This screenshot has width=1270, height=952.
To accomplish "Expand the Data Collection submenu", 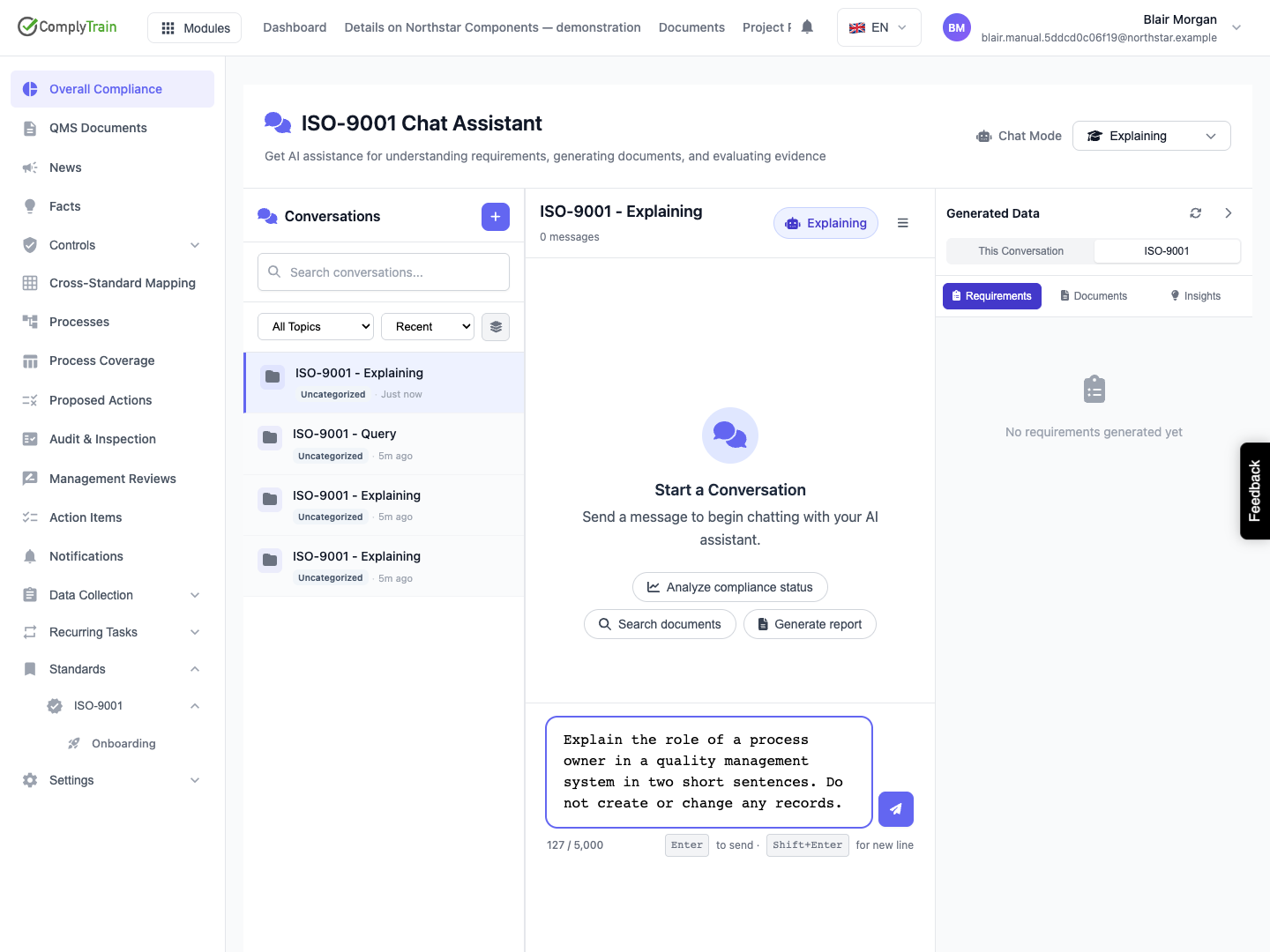I will click(x=195, y=595).
